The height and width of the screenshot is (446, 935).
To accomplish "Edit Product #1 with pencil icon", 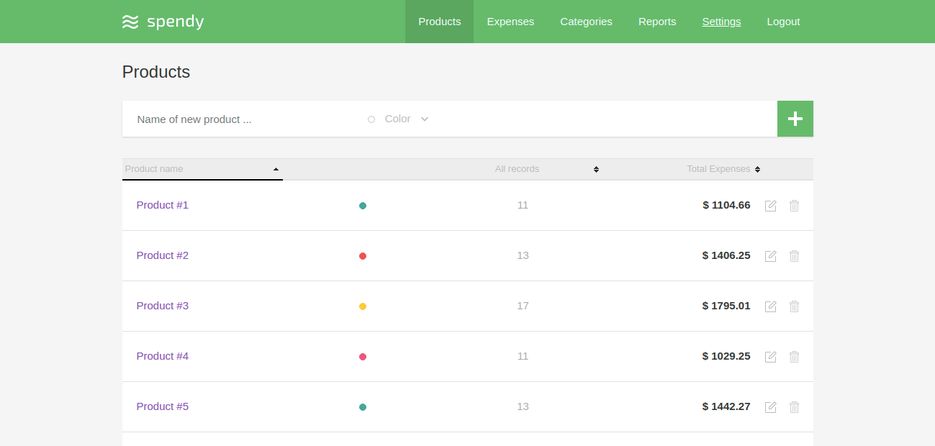I will (770, 206).
